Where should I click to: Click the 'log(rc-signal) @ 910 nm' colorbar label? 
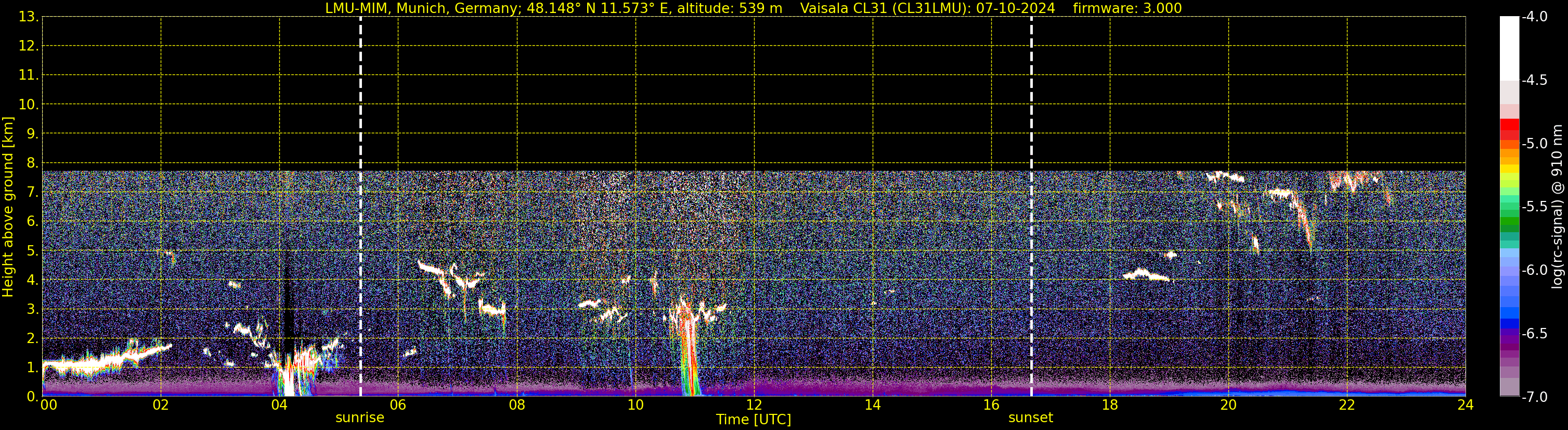click(1558, 207)
